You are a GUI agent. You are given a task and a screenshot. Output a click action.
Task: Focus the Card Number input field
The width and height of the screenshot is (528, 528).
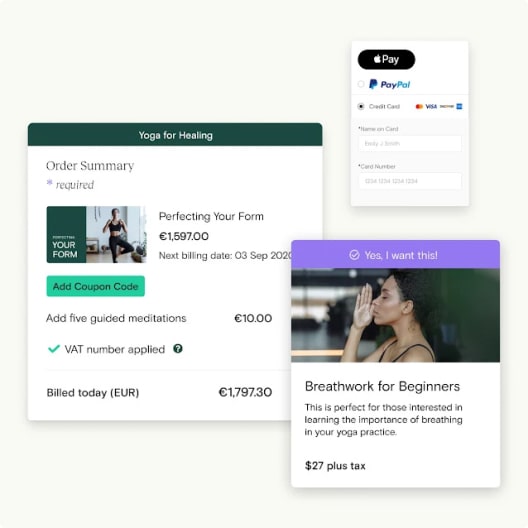click(x=410, y=181)
